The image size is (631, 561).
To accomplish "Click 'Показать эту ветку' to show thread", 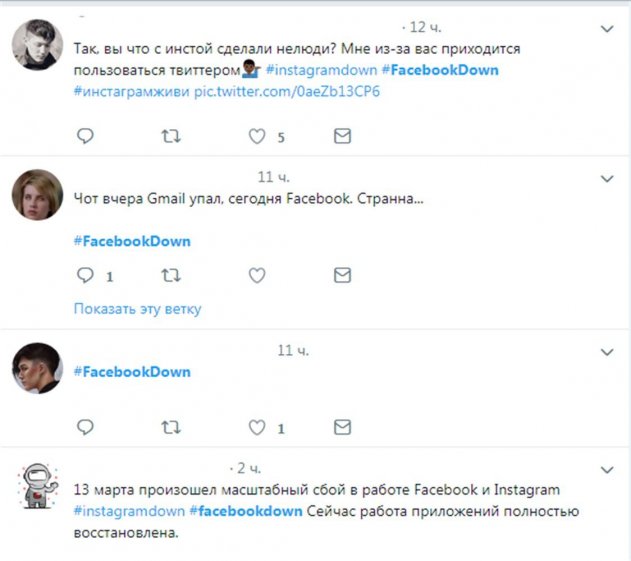I will click(137, 309).
